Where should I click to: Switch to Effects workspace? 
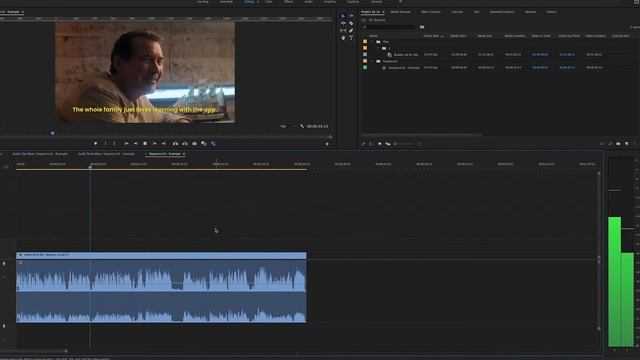point(288,2)
